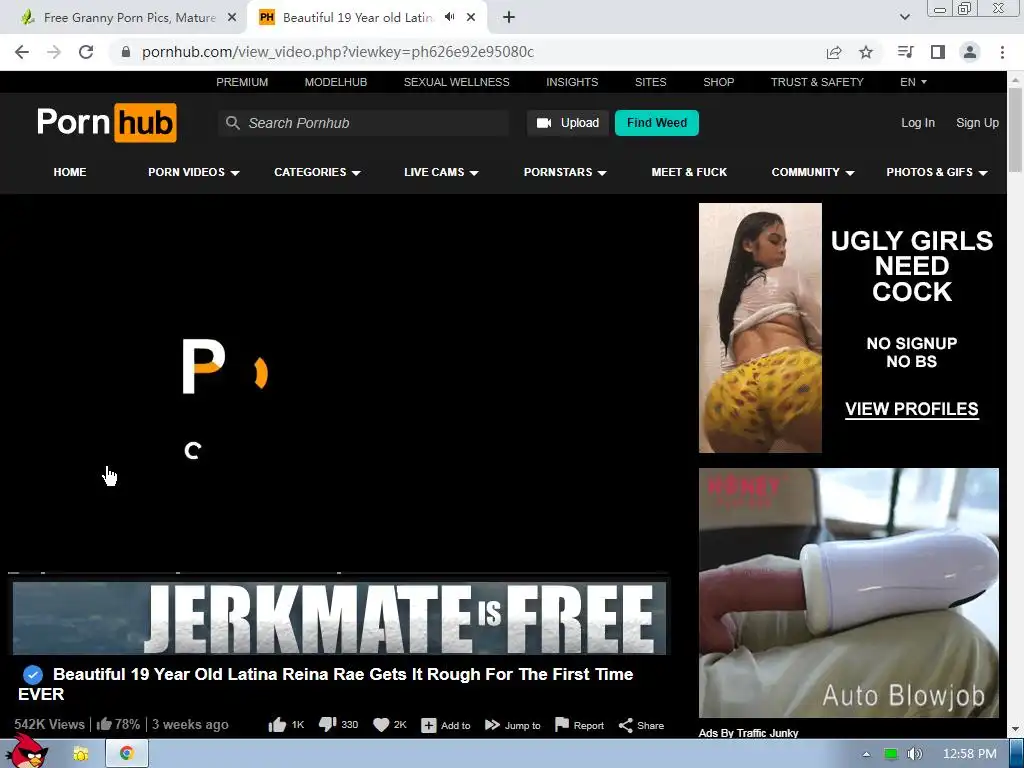Open a new tab with plus button
The width and height of the screenshot is (1024, 768).
tap(509, 18)
